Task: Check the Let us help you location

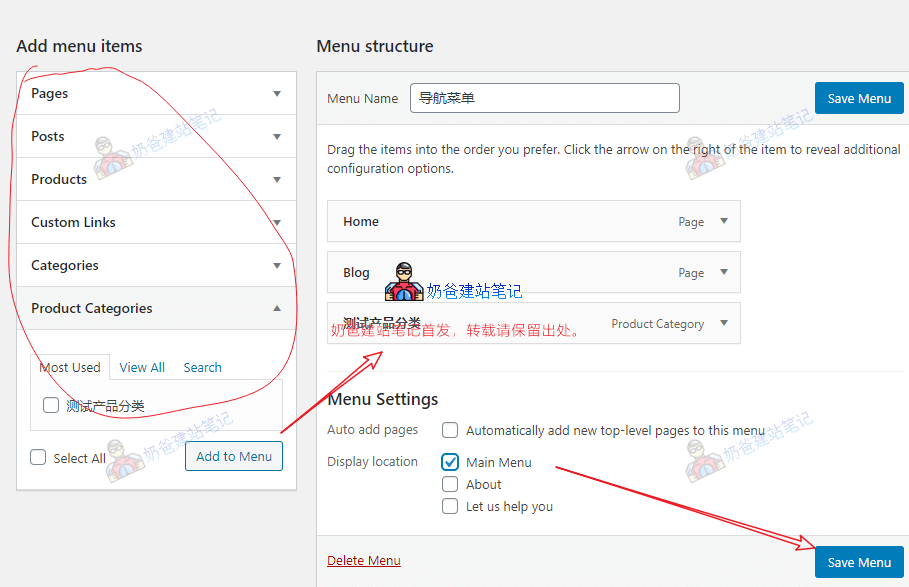Action: [x=450, y=506]
